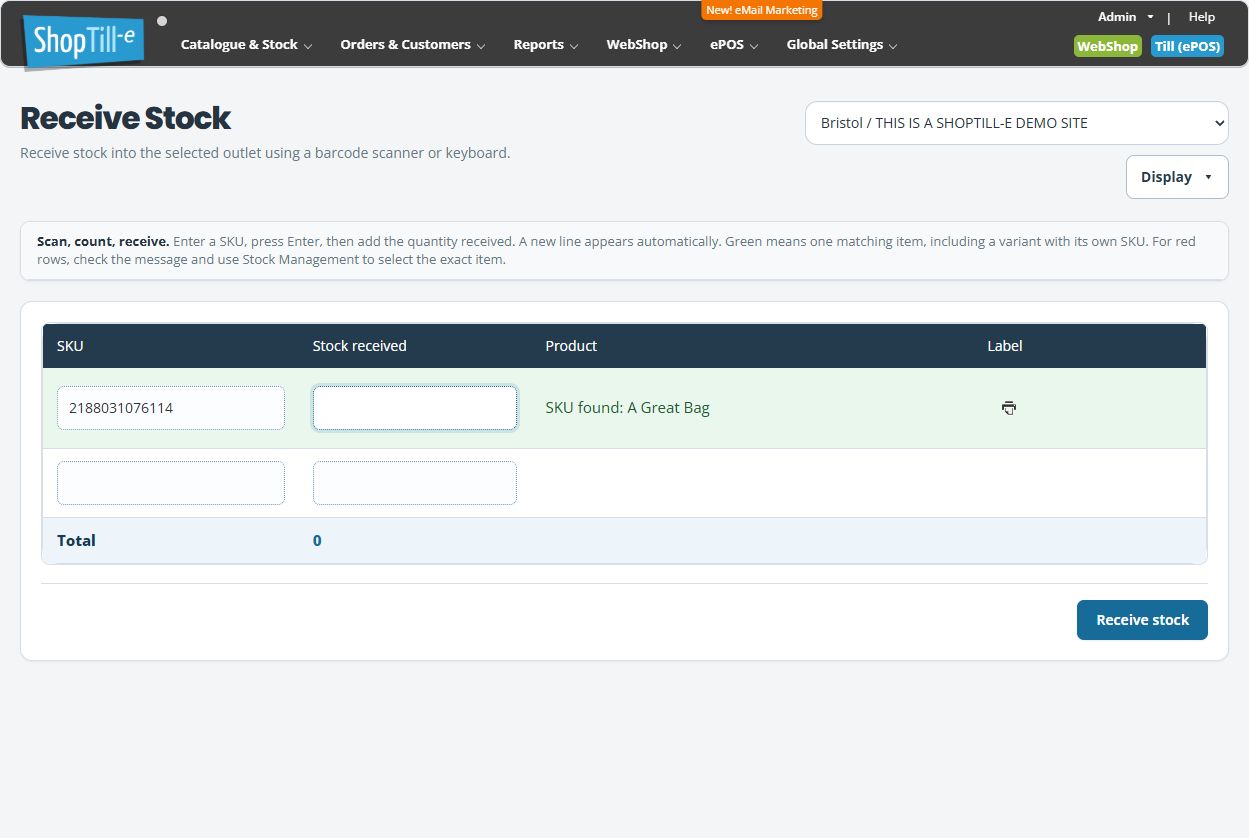Print label for A Great Bag
Screen dimensions: 1249x838
click(1009, 408)
